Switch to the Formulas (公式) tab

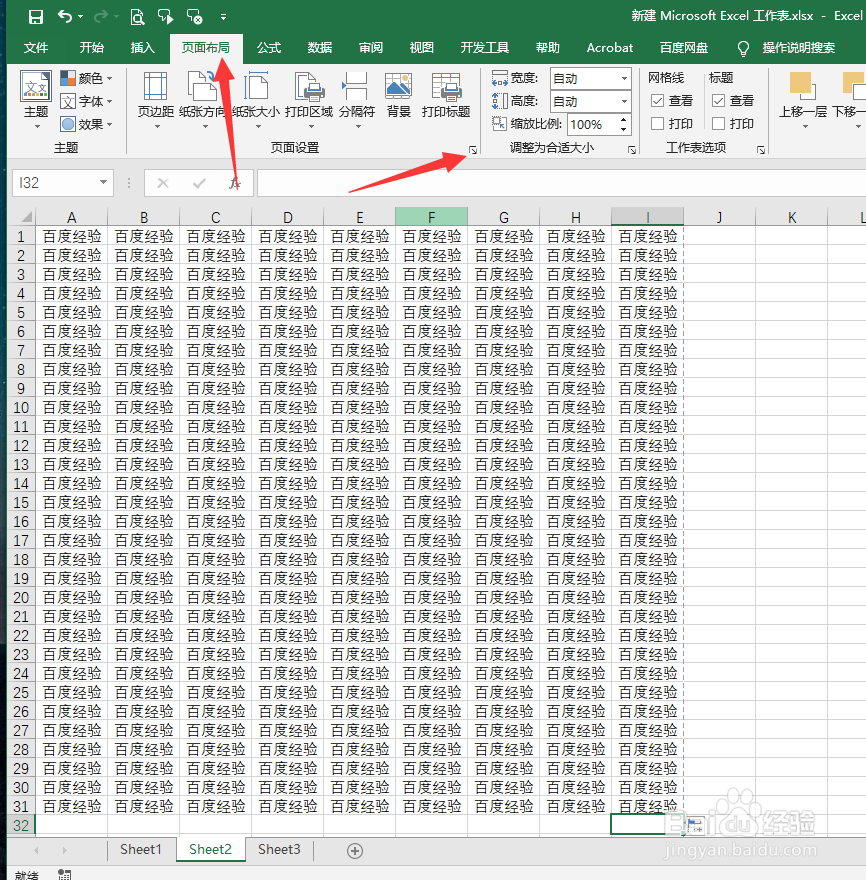point(269,48)
